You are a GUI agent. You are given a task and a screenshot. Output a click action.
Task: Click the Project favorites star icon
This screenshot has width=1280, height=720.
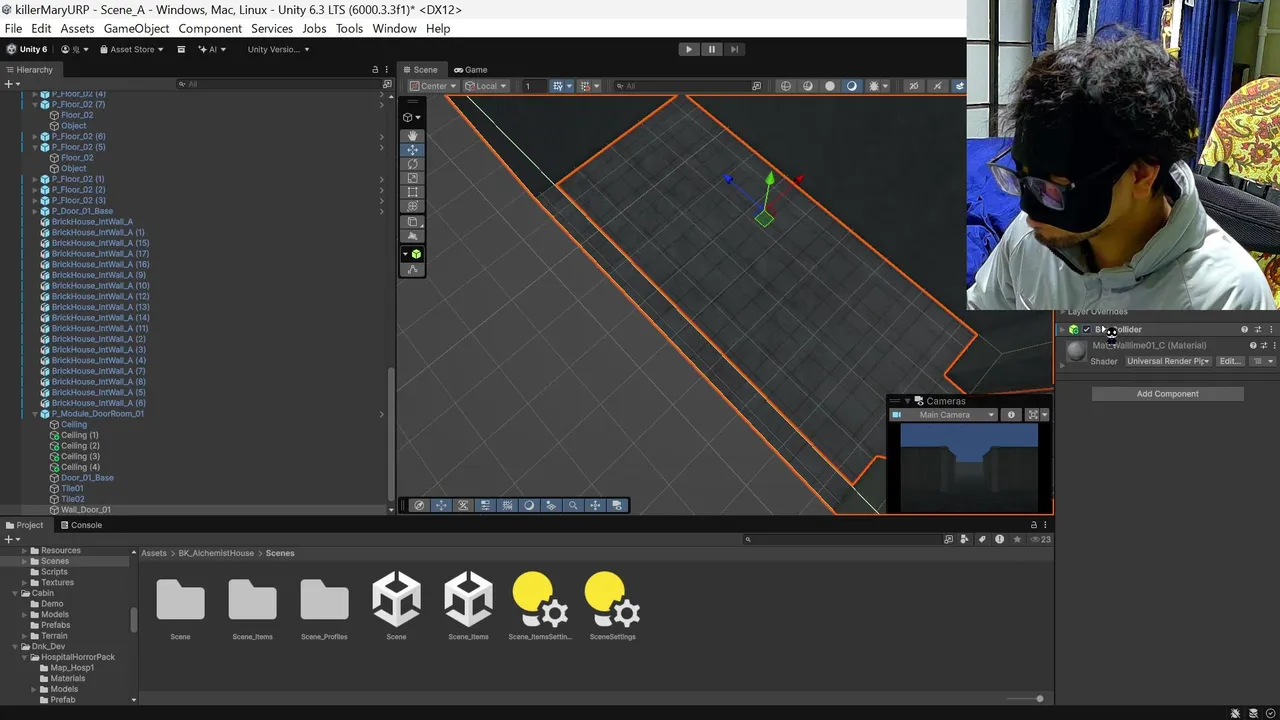[x=1017, y=539]
